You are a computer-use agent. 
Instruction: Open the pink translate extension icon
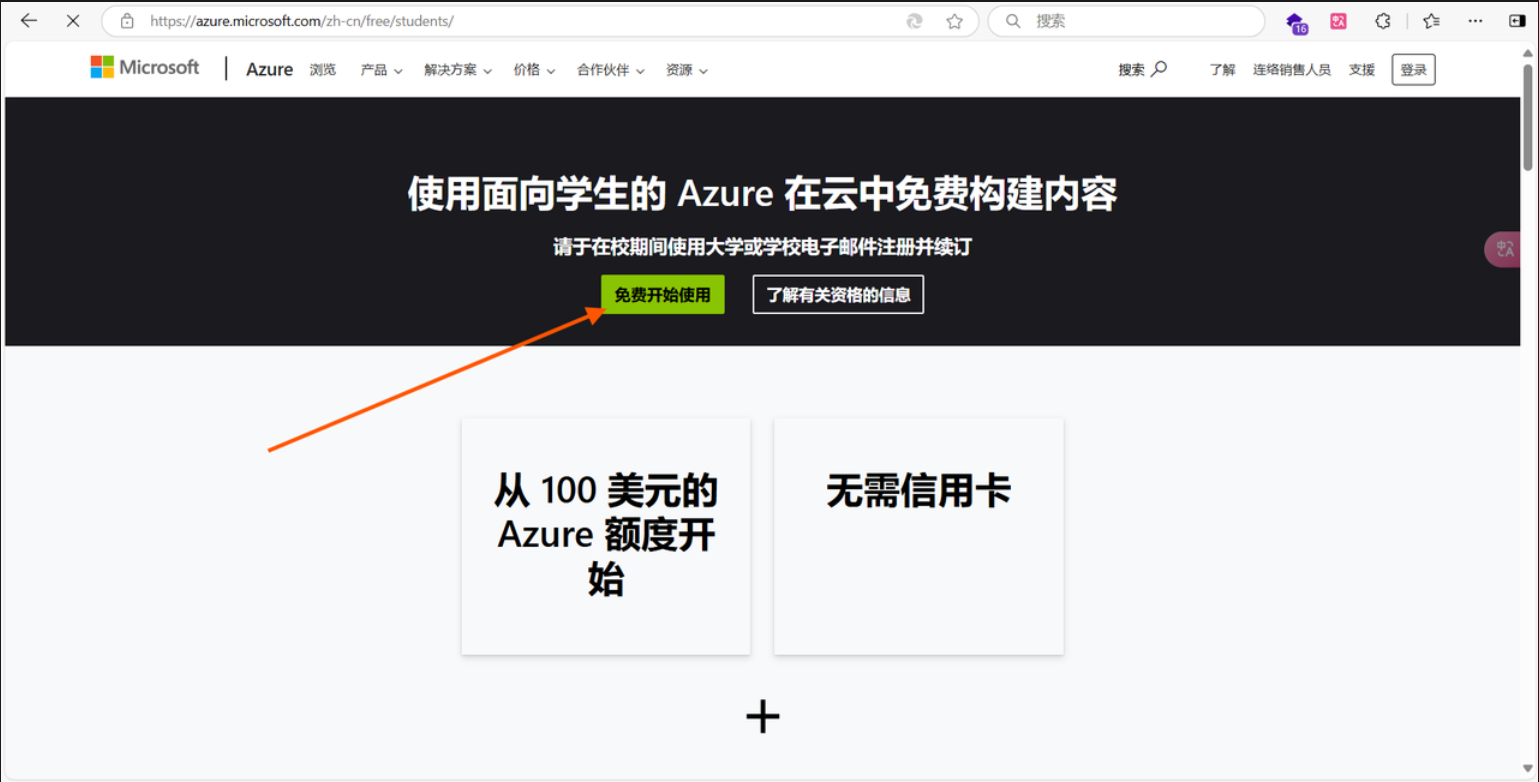click(1338, 21)
